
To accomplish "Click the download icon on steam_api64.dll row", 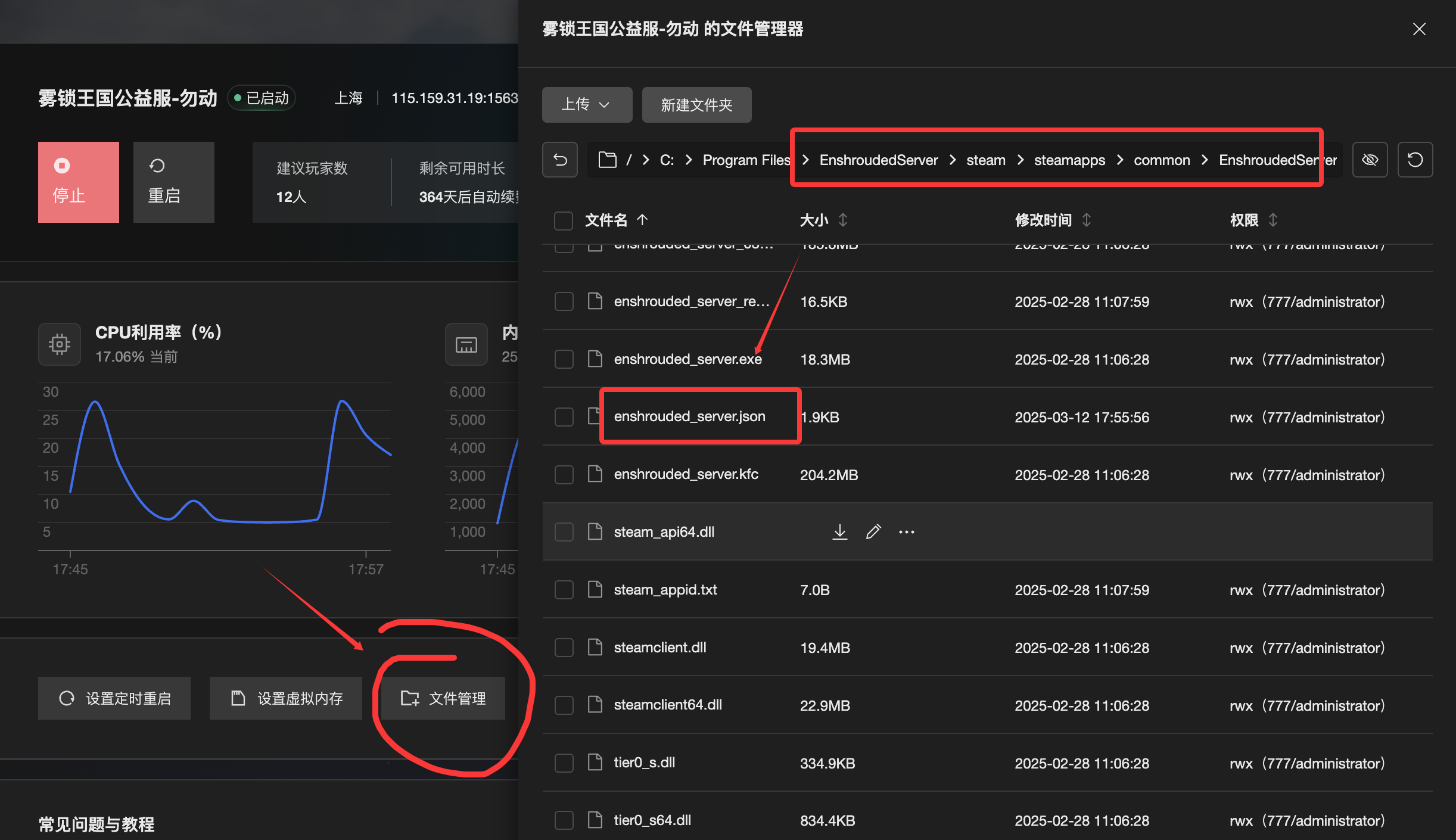I will 839,531.
